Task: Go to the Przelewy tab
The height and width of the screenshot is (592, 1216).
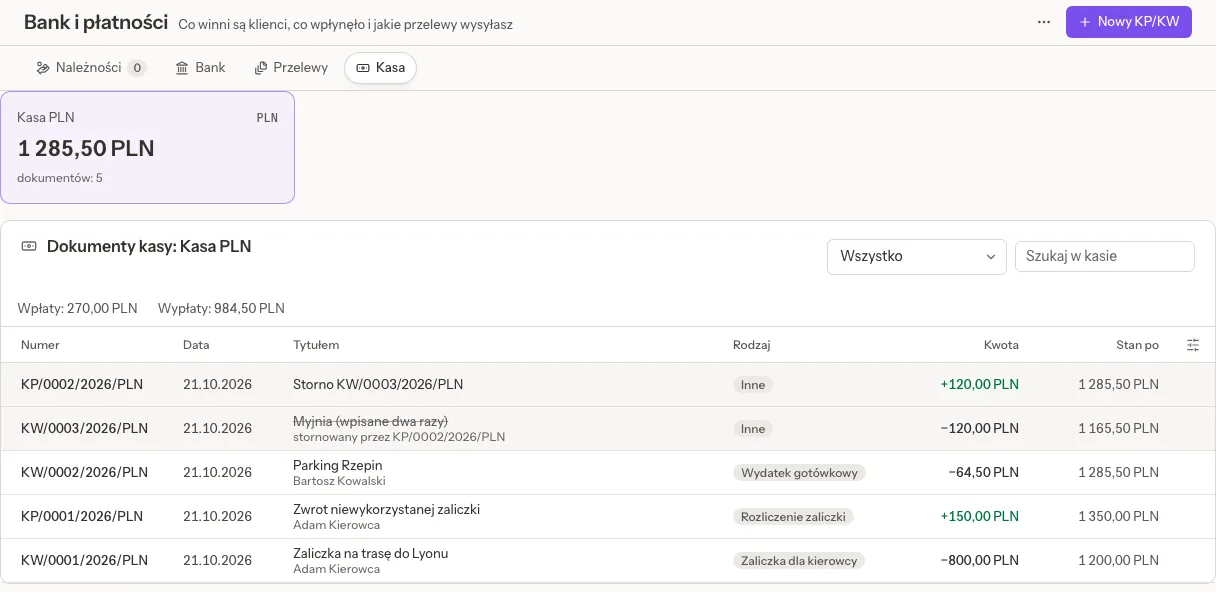Action: coord(291,68)
